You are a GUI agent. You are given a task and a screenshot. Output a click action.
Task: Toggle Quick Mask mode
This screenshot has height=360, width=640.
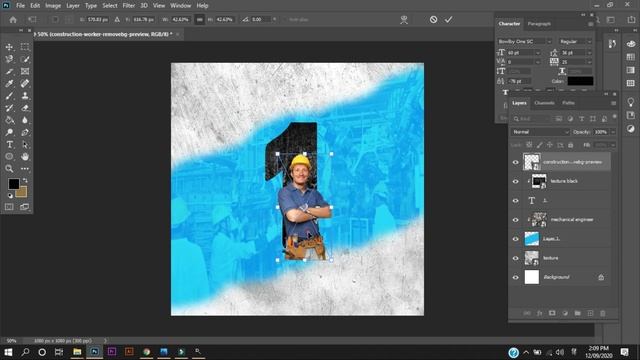pos(9,207)
